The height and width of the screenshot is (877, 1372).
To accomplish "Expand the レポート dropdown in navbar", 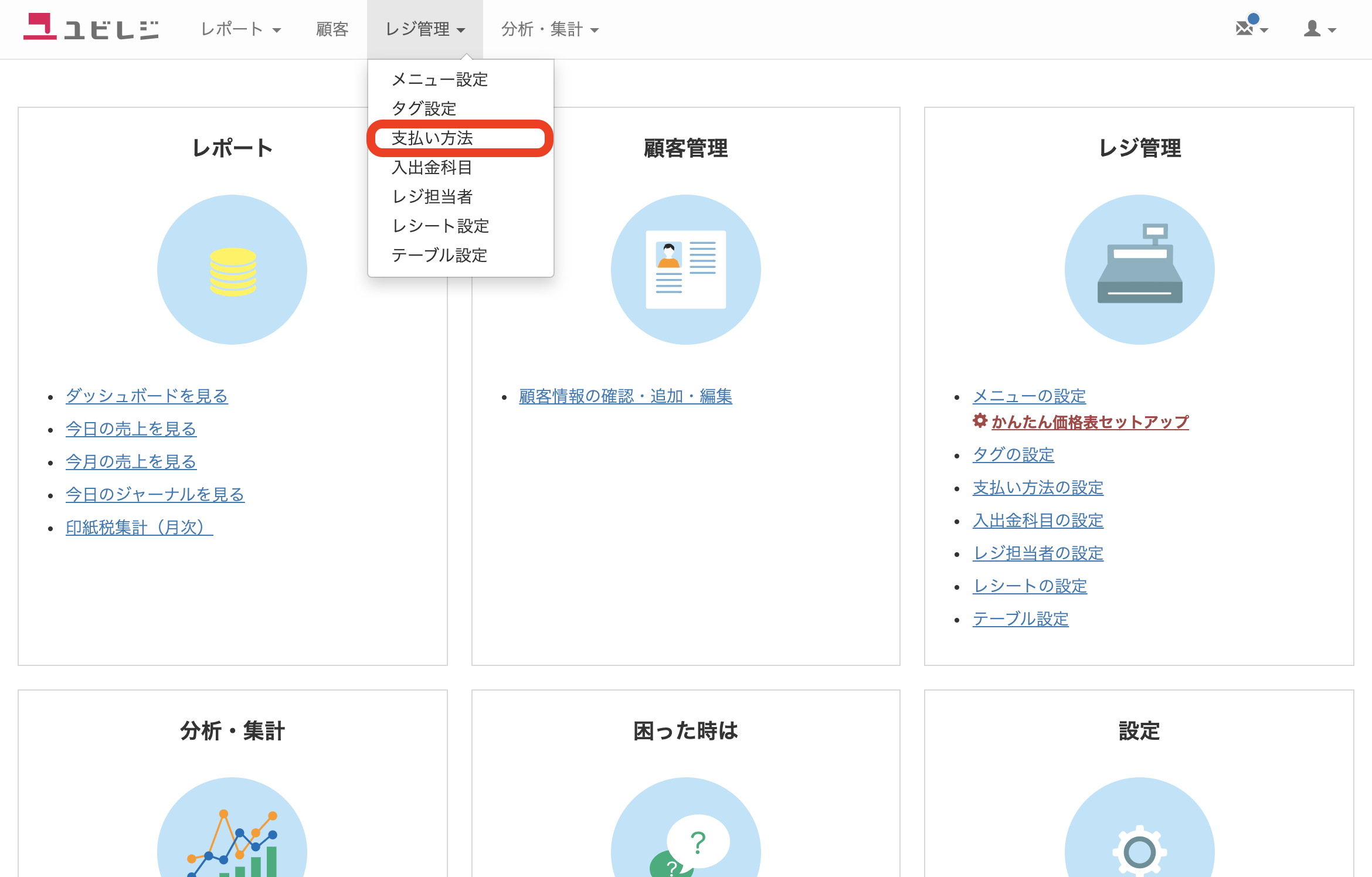I will click(x=240, y=29).
